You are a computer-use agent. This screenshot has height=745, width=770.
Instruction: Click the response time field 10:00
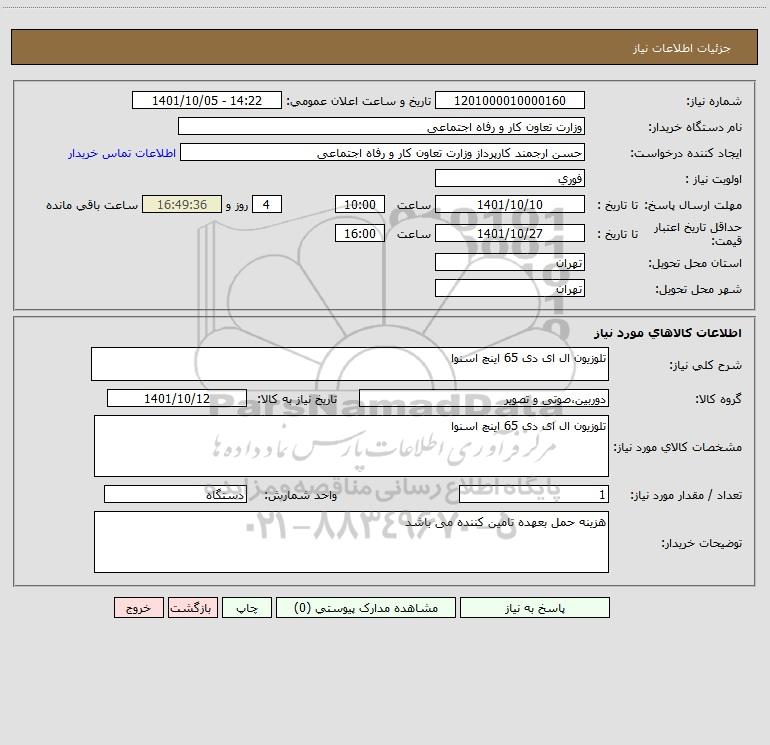point(359,204)
